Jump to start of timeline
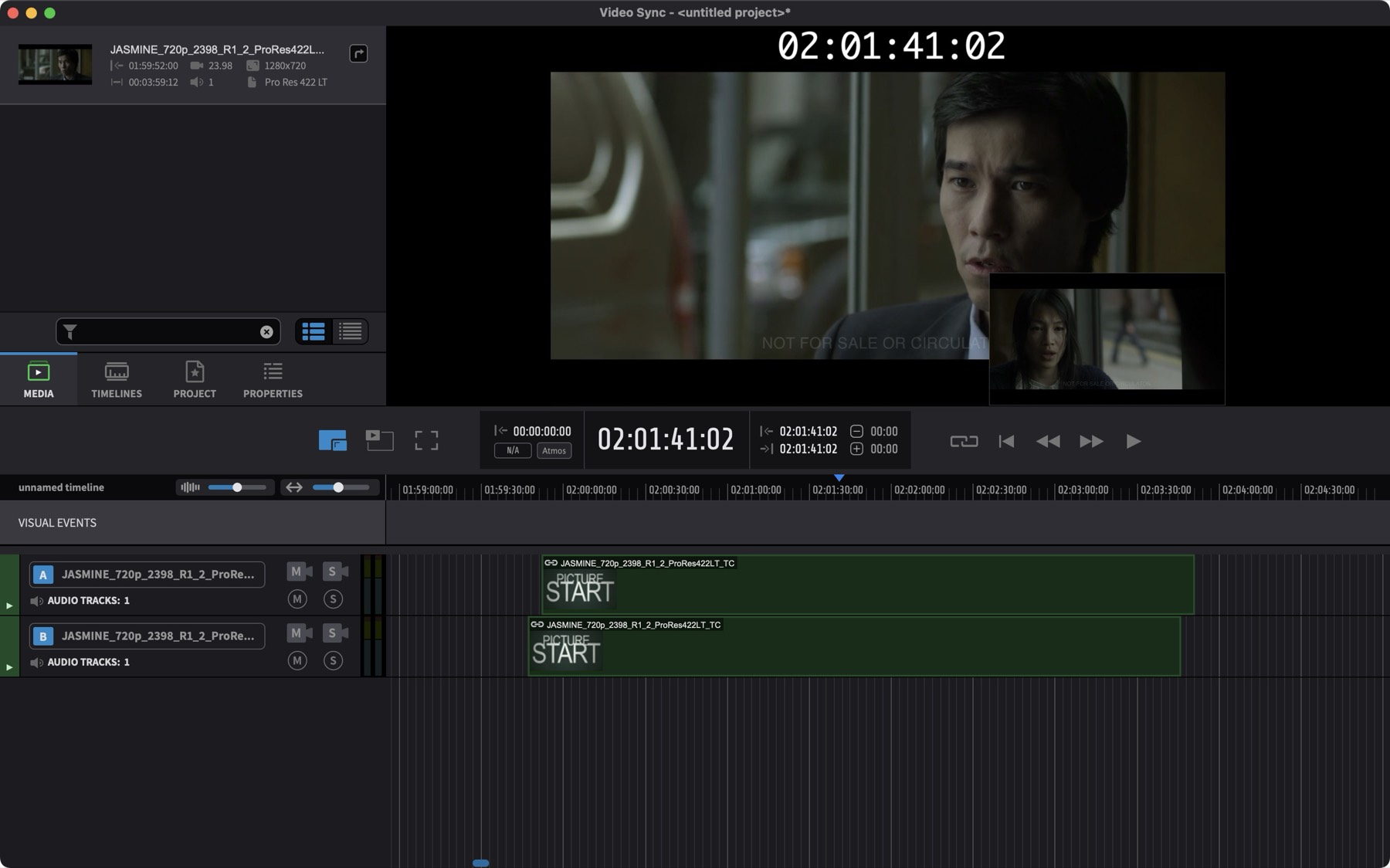This screenshot has height=868, width=1390. click(x=1006, y=441)
